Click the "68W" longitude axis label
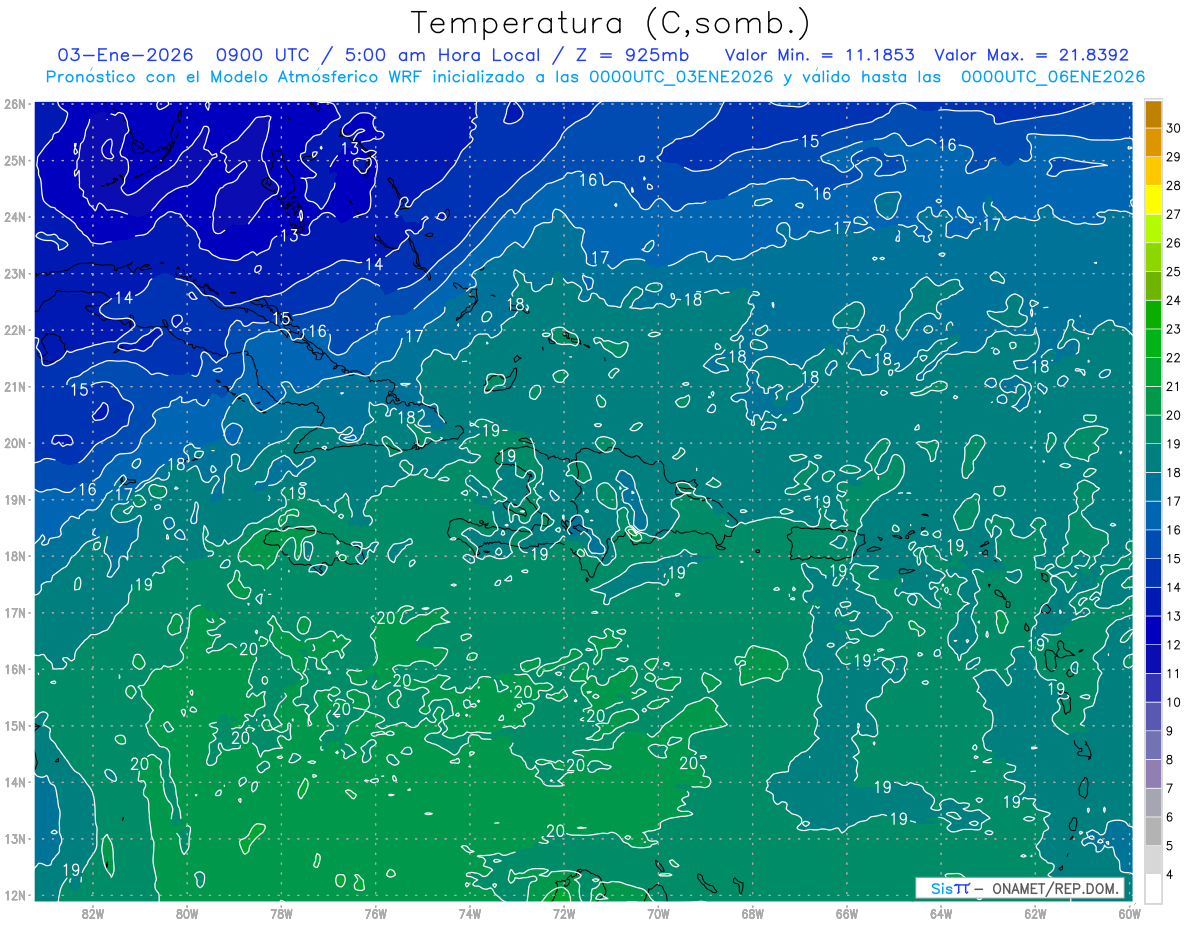 click(x=753, y=913)
